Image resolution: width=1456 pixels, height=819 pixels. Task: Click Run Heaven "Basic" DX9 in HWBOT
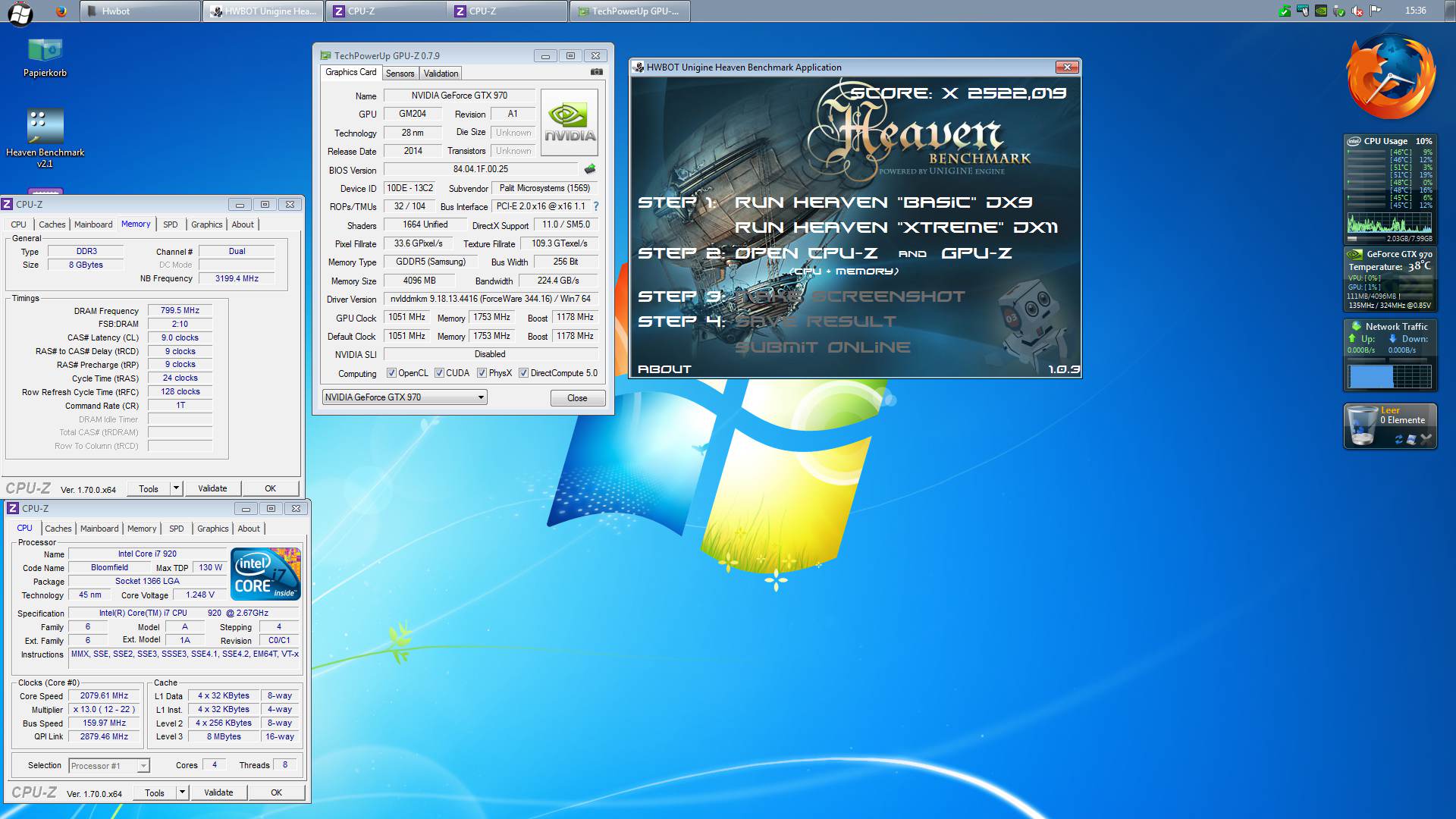pos(883,202)
